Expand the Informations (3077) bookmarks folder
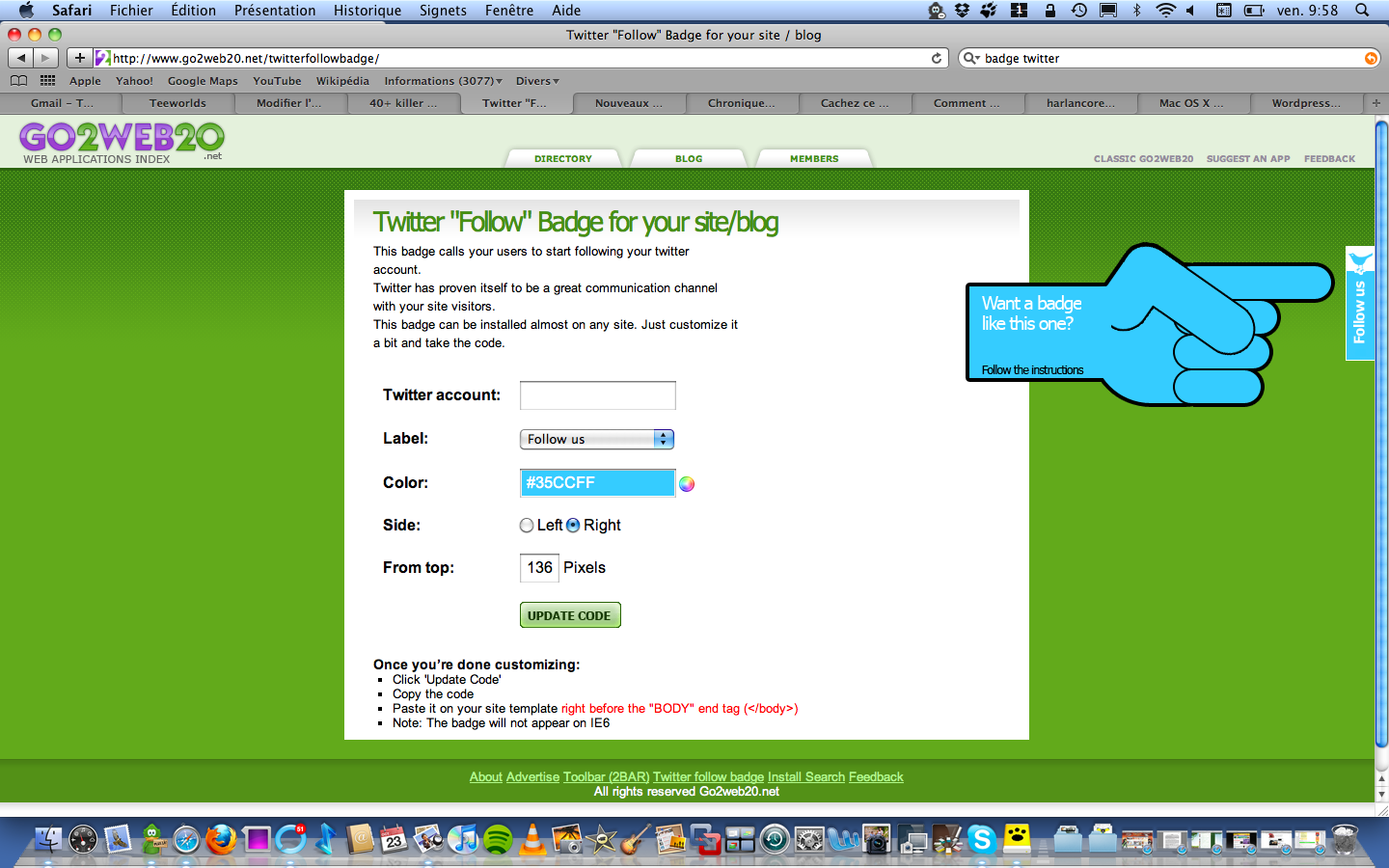Screen dimensions: 1389x868 [x=443, y=81]
